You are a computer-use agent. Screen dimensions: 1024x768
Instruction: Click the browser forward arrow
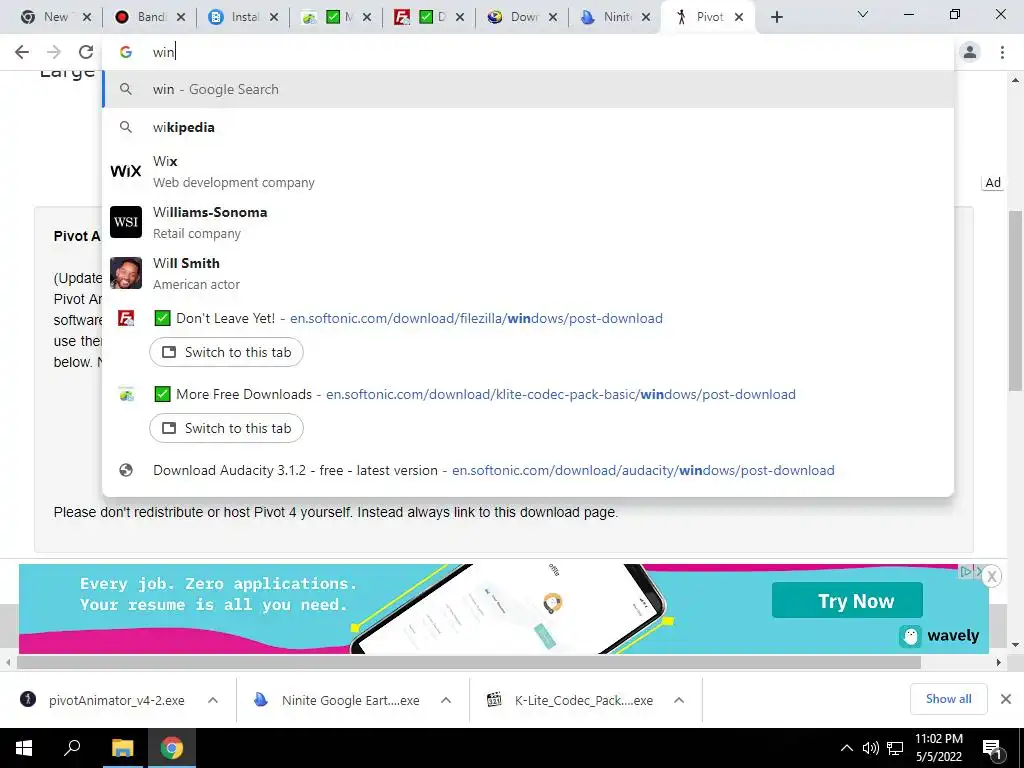pos(54,52)
